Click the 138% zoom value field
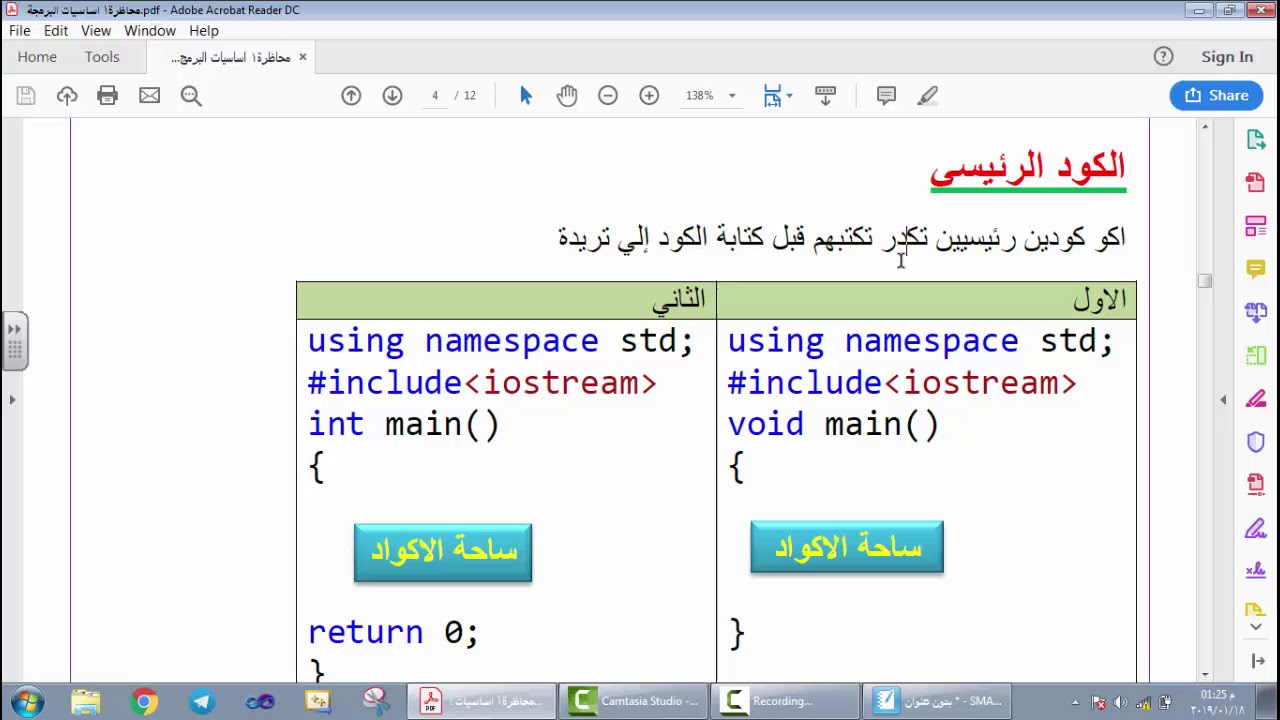The width and height of the screenshot is (1280, 720). click(700, 95)
